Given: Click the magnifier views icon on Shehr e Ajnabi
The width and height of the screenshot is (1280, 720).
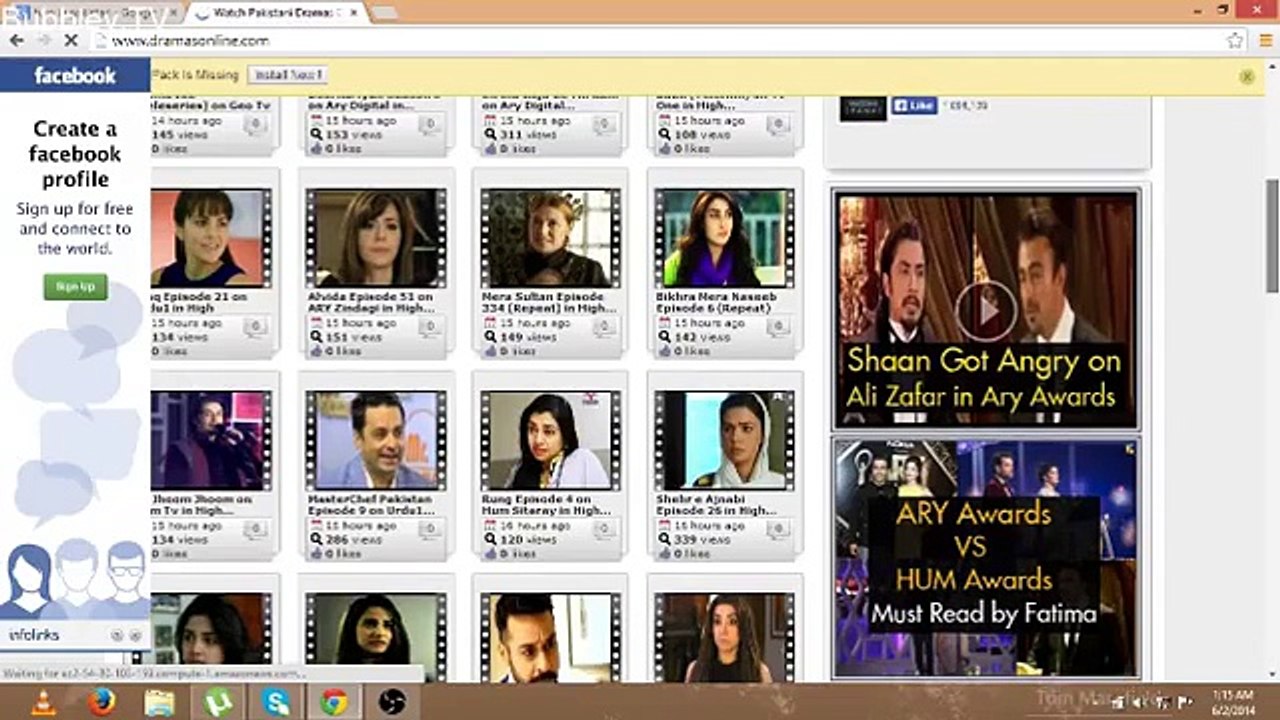Looking at the screenshot, I should pos(664,540).
